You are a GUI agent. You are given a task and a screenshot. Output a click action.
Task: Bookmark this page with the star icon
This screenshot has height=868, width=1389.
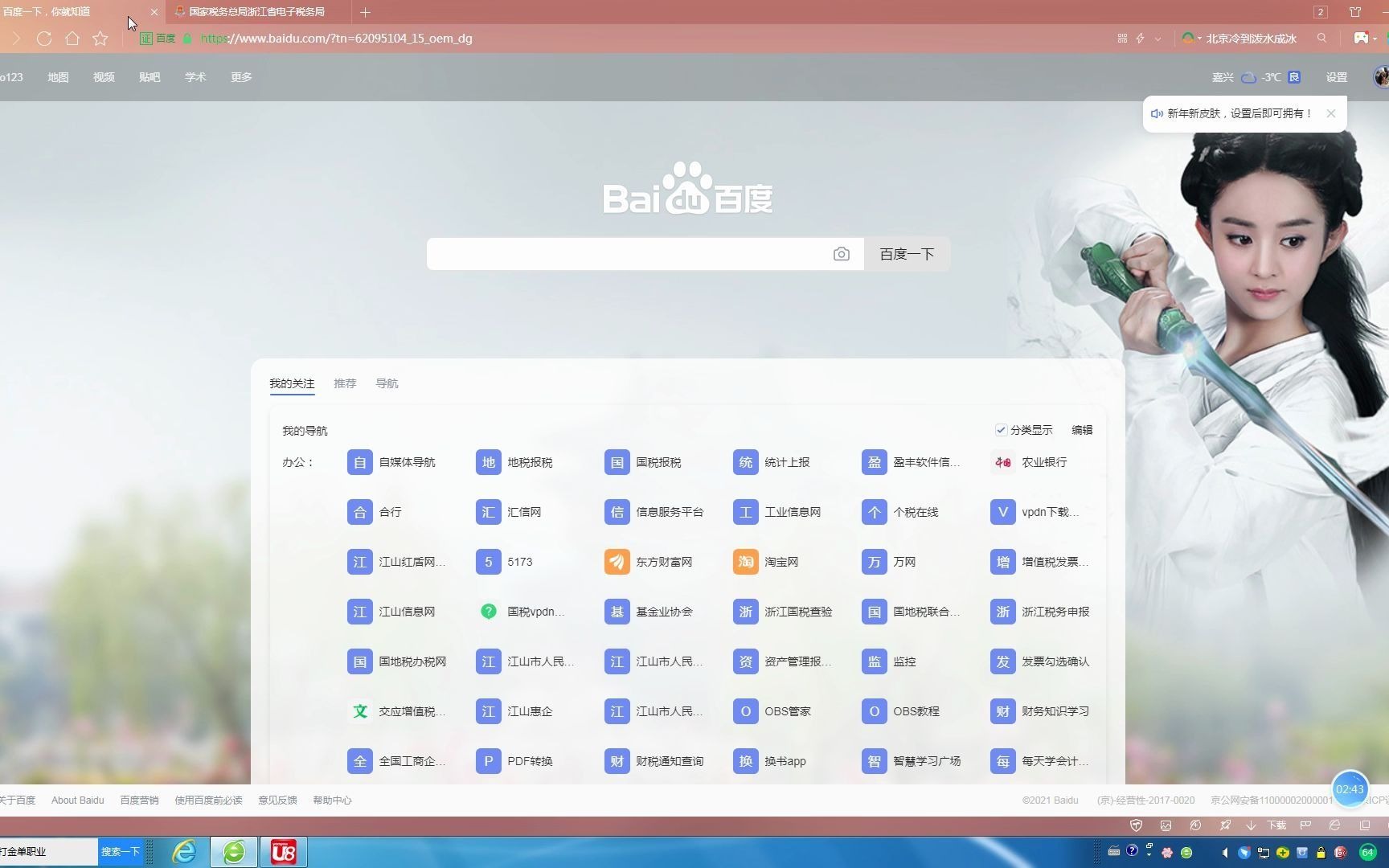100,39
